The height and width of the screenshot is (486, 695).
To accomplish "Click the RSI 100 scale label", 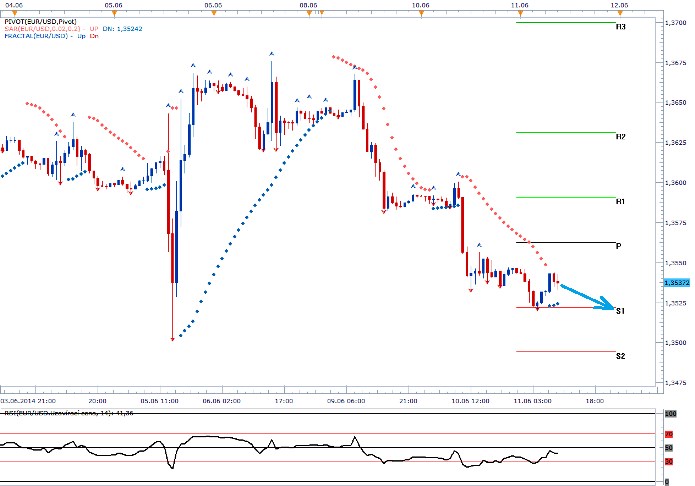I will tap(670, 413).
